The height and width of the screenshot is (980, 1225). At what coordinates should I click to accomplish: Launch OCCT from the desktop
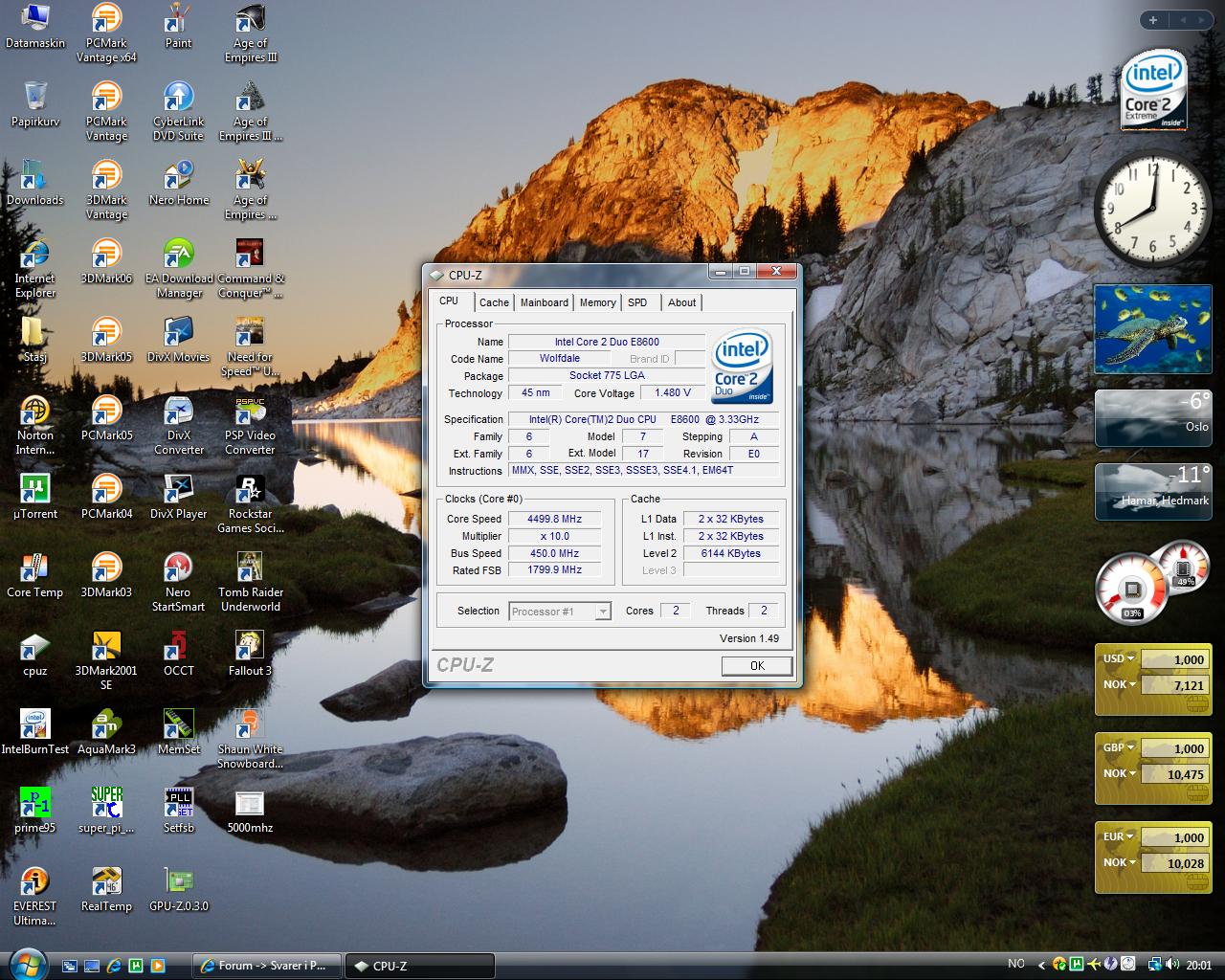[x=178, y=655]
